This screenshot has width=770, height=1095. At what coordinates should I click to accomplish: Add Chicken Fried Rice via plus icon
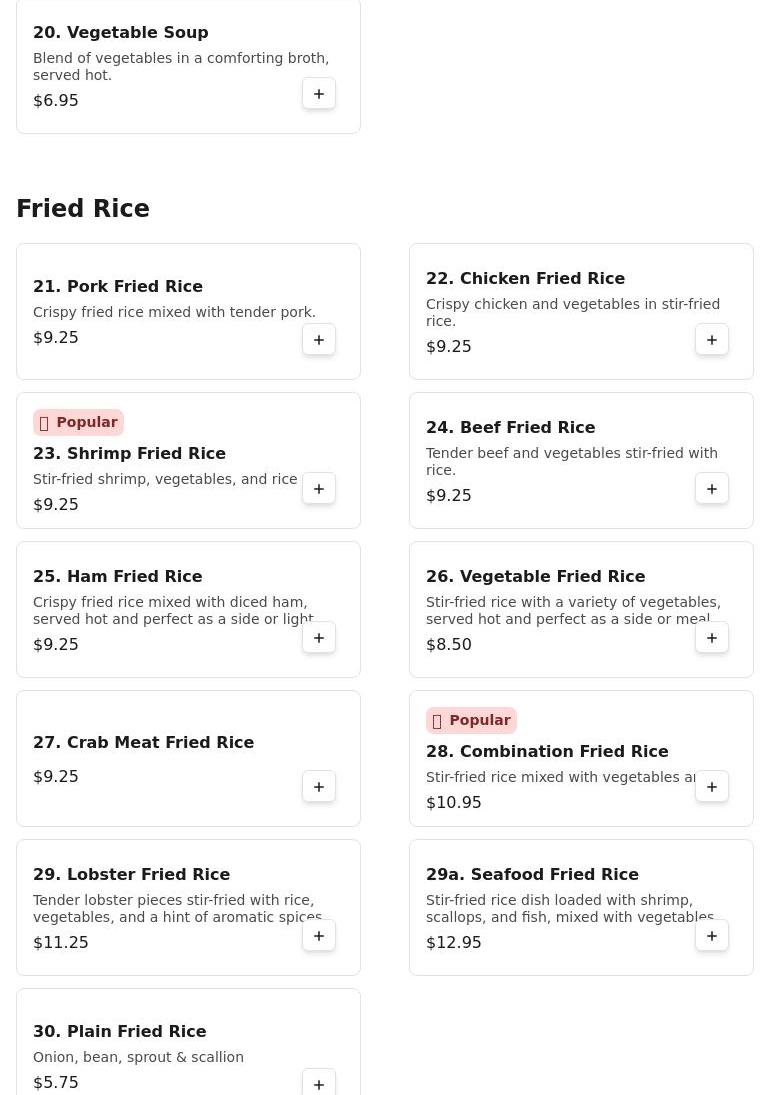pos(711,339)
